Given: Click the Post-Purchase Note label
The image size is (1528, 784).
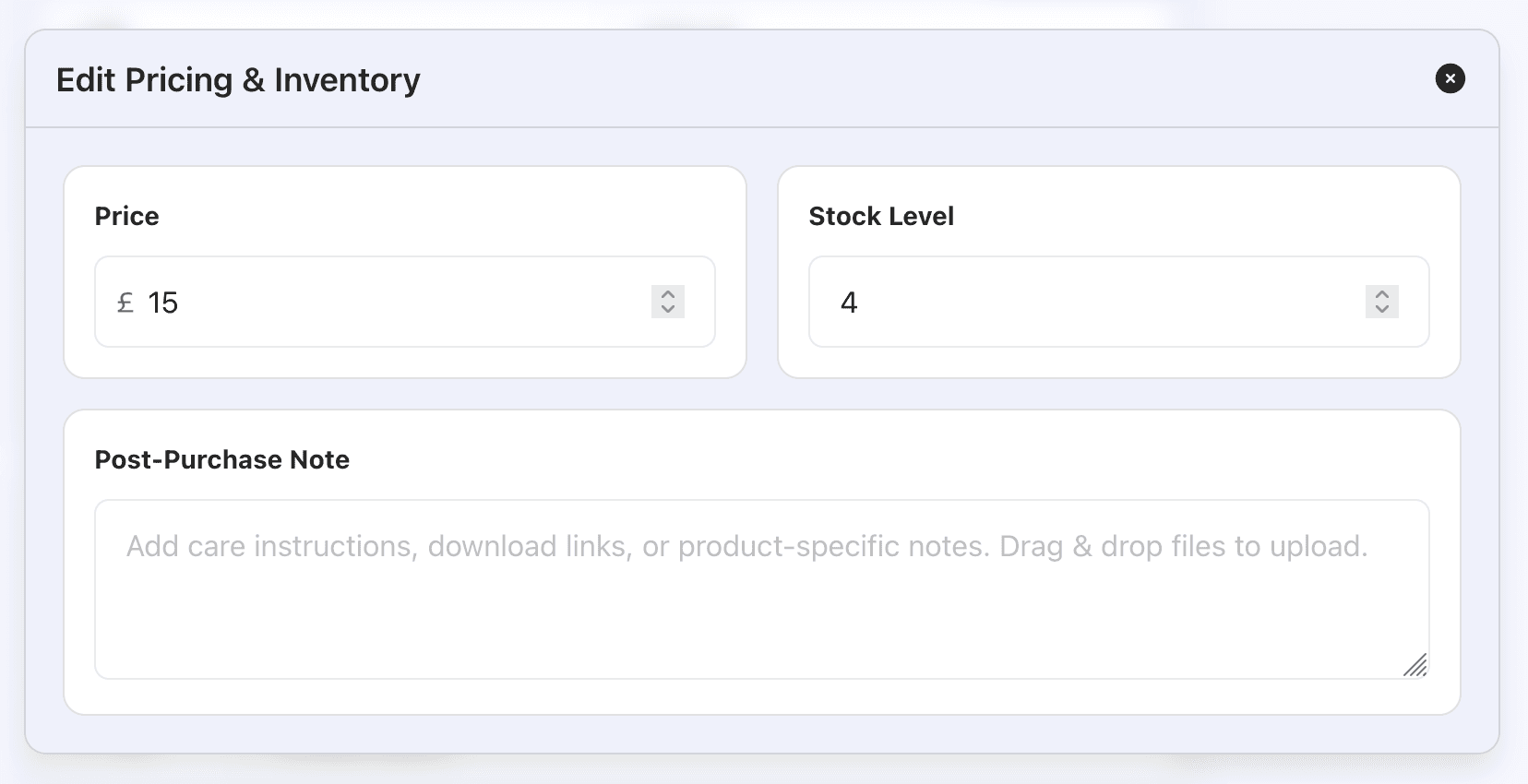Looking at the screenshot, I should click(222, 459).
